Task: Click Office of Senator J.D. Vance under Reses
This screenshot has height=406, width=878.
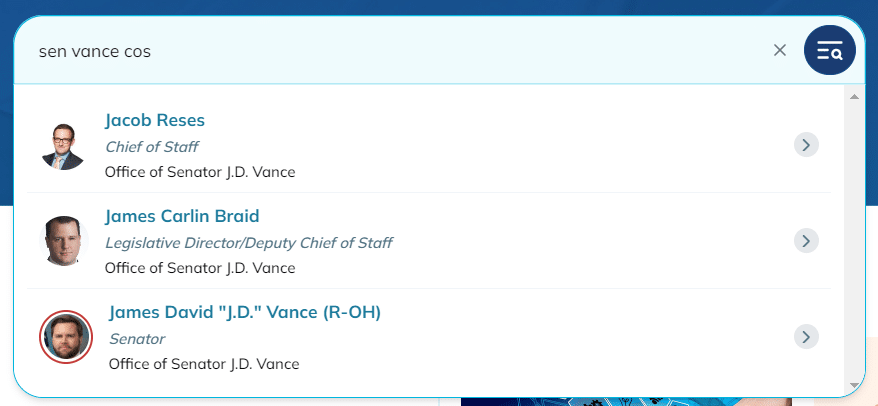Action: point(200,172)
